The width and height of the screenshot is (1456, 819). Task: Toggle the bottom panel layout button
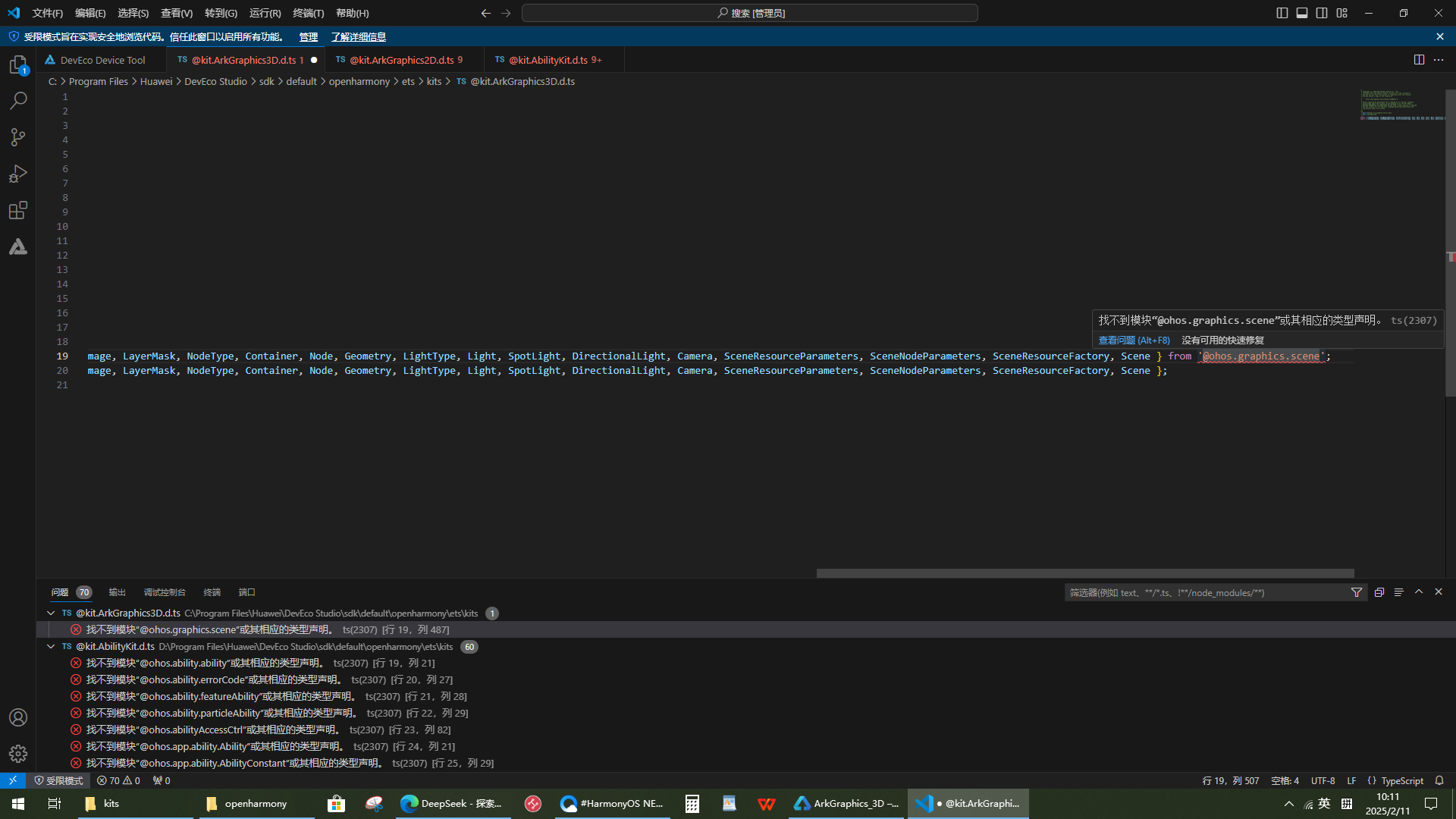(x=1302, y=13)
